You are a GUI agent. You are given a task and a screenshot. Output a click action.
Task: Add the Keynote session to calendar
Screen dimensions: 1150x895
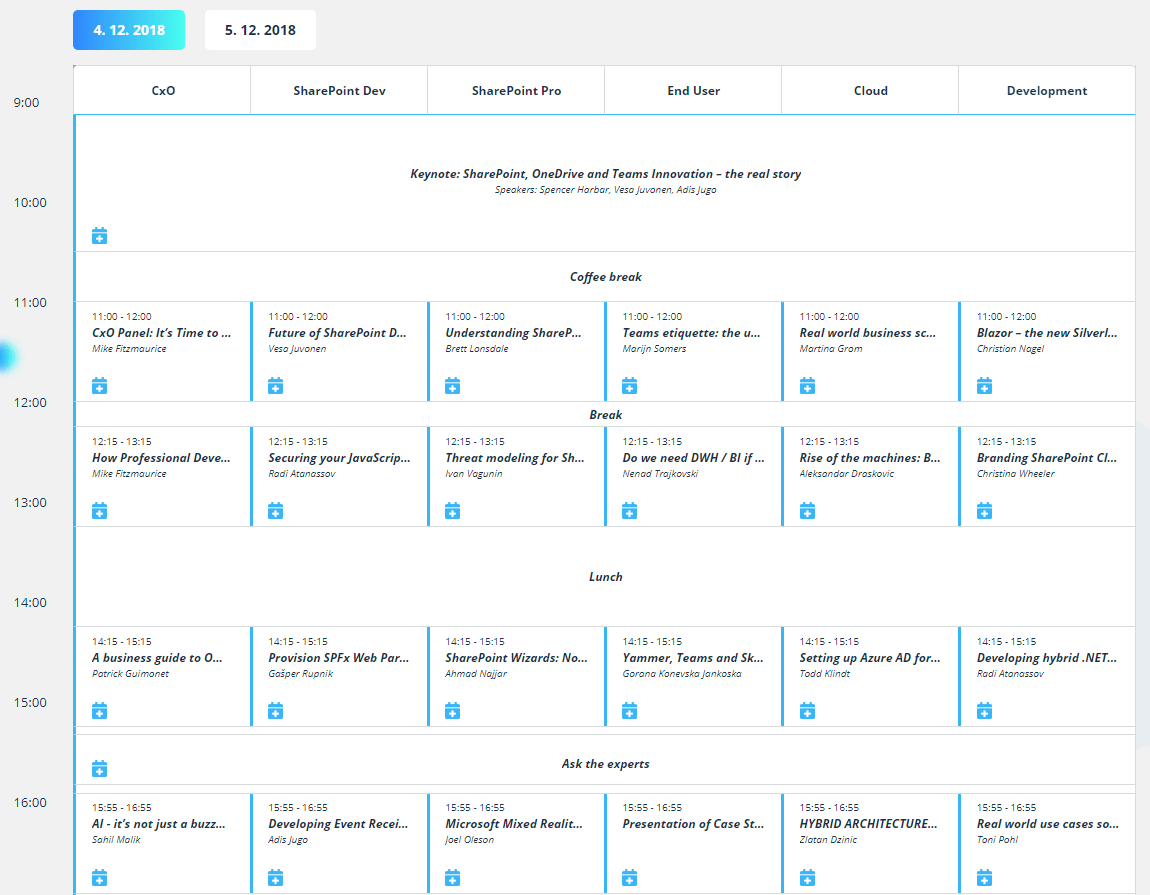pyautogui.click(x=99, y=236)
